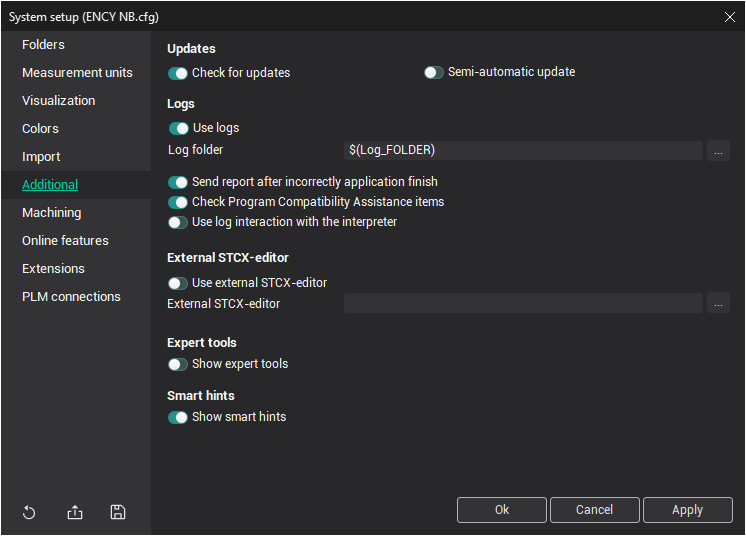Toggle Send report after incorrectly application finish
This screenshot has height=536, width=746.
pyautogui.click(x=179, y=182)
